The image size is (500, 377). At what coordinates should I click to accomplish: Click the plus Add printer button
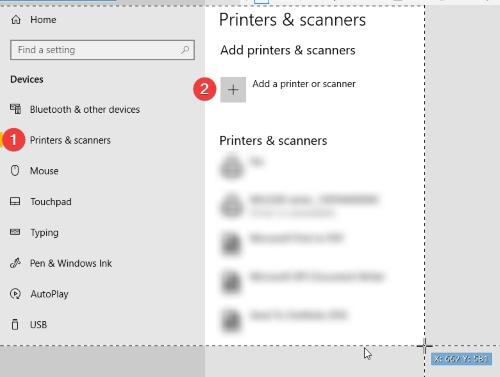click(233, 90)
